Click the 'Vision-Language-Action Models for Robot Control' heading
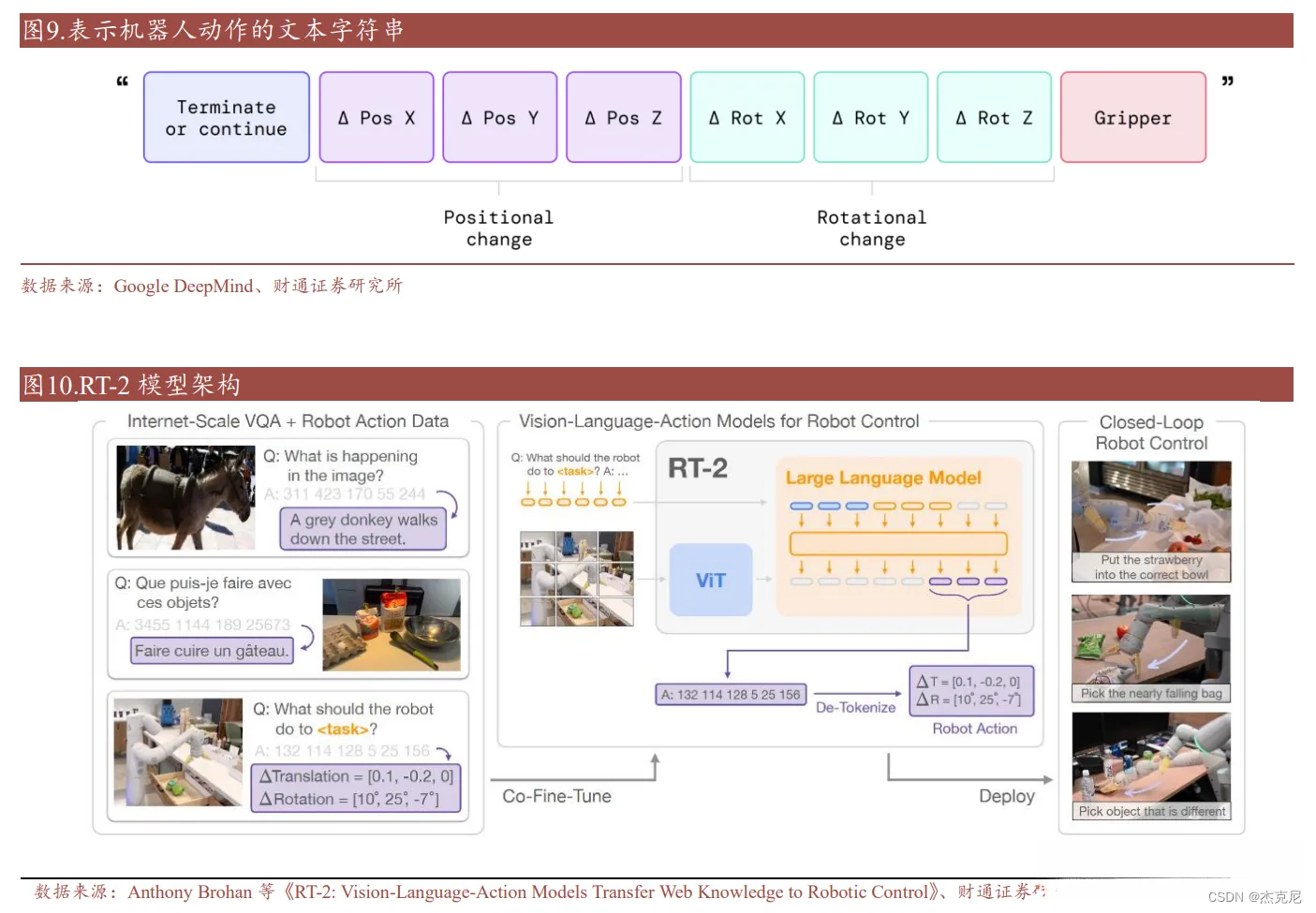Image resolution: width=1316 pixels, height=913 pixels. tap(719, 421)
